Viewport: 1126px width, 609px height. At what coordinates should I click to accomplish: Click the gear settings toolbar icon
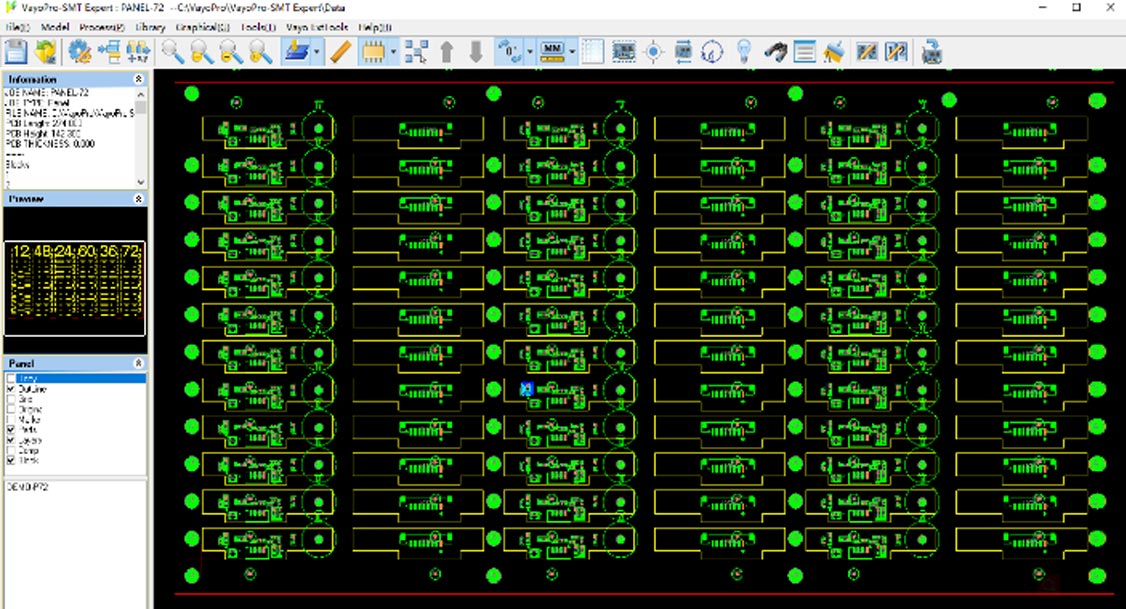79,51
